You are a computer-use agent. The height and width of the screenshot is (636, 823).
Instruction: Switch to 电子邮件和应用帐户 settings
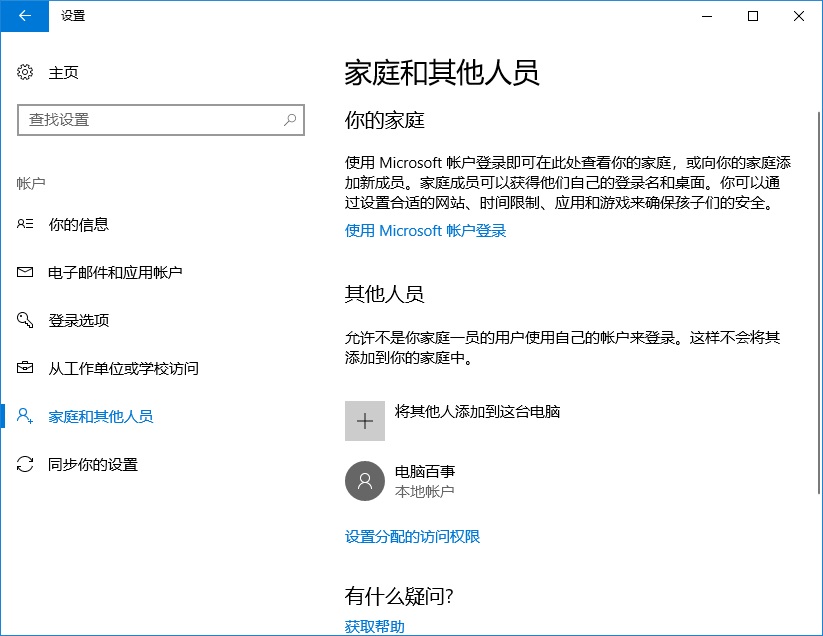pos(116,271)
